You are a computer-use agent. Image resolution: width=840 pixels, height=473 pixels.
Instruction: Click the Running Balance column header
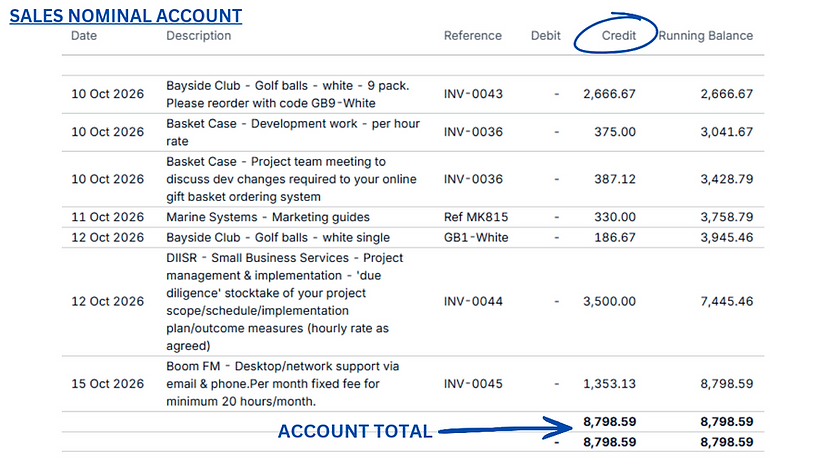pos(706,36)
